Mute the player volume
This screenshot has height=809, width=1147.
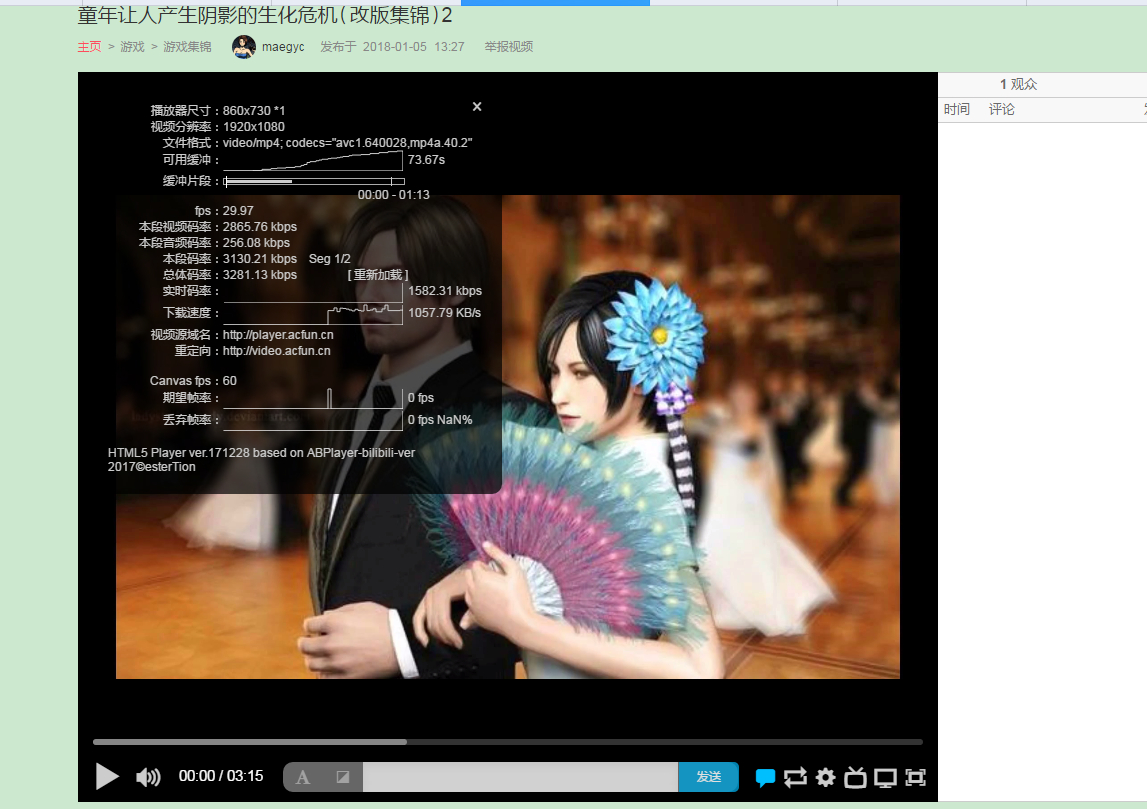(148, 777)
